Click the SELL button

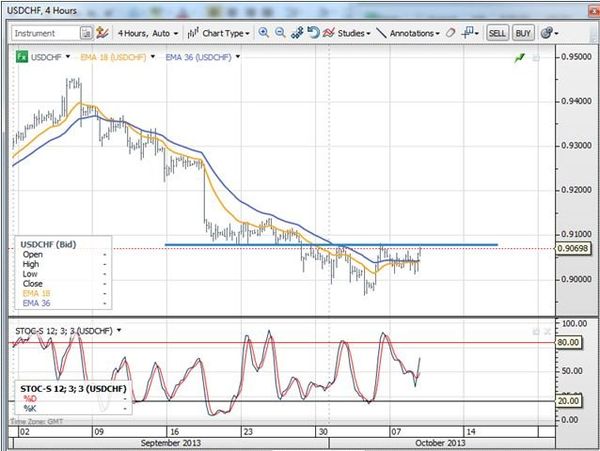click(497, 33)
